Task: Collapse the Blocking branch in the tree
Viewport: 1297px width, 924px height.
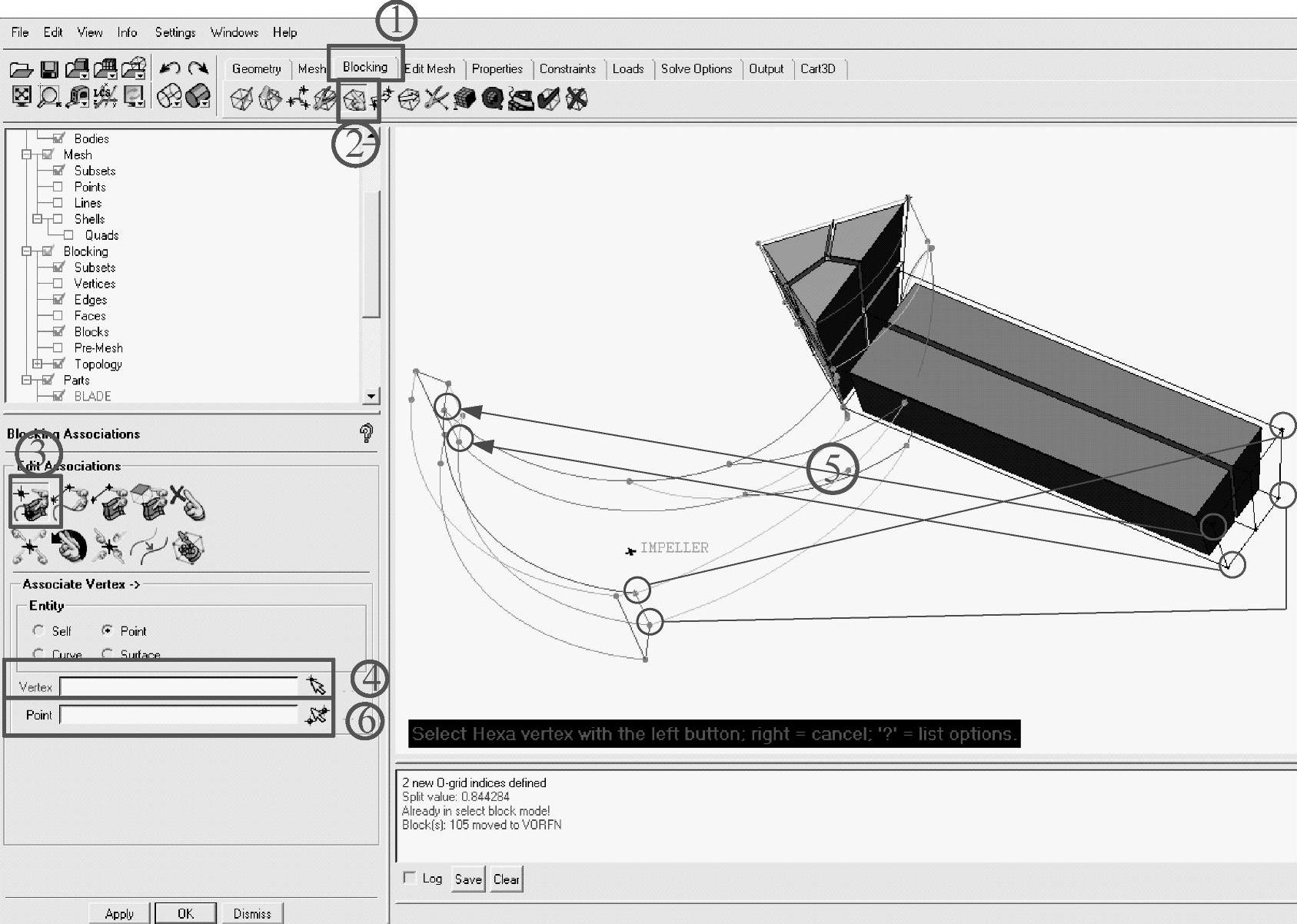Action: click(27, 251)
